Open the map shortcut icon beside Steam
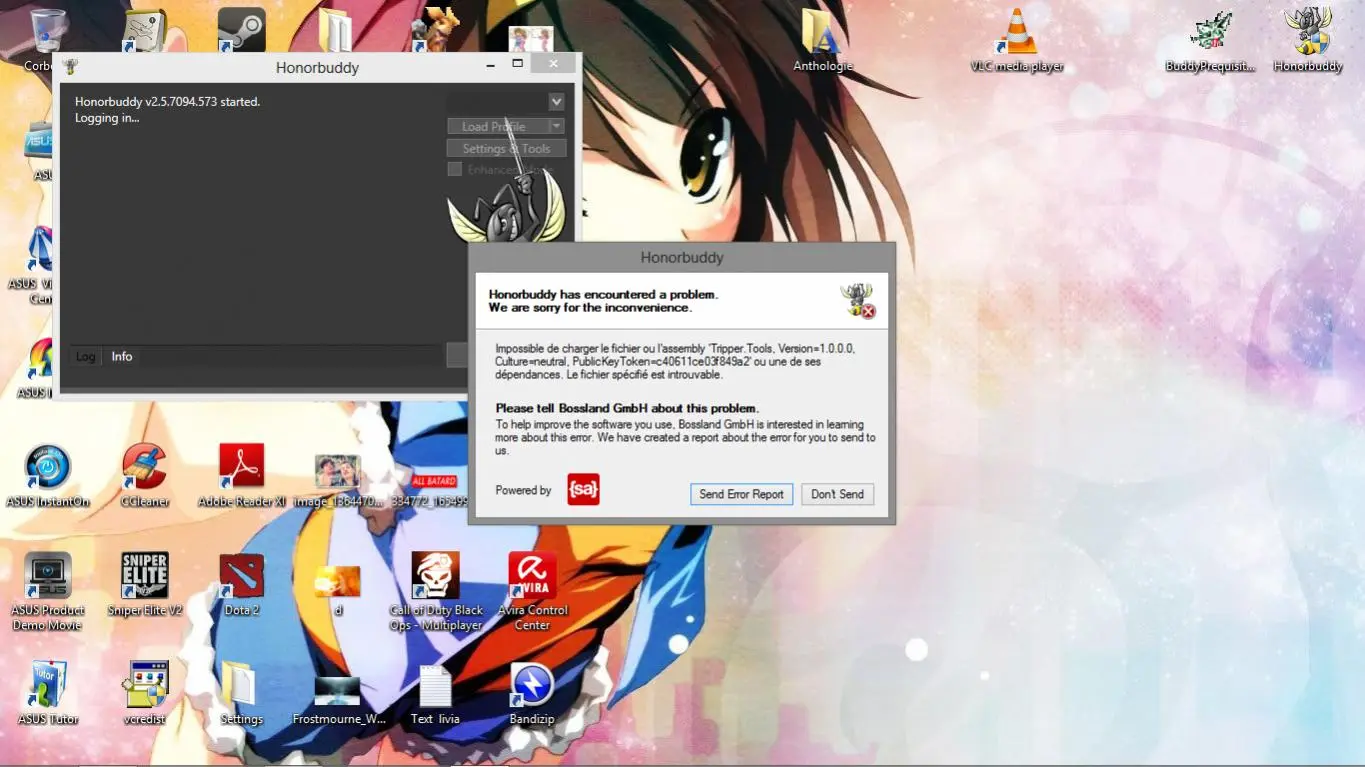 click(144, 30)
